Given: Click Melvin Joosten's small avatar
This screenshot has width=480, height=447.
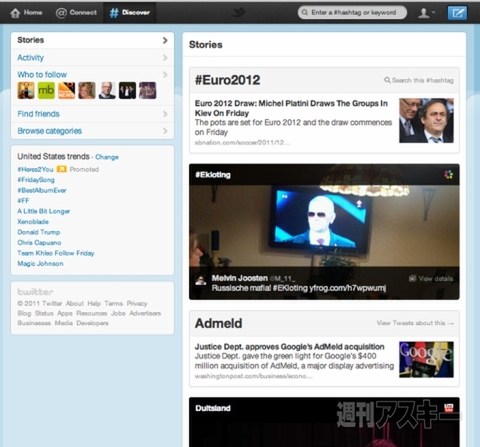Looking at the screenshot, I should pos(201,281).
